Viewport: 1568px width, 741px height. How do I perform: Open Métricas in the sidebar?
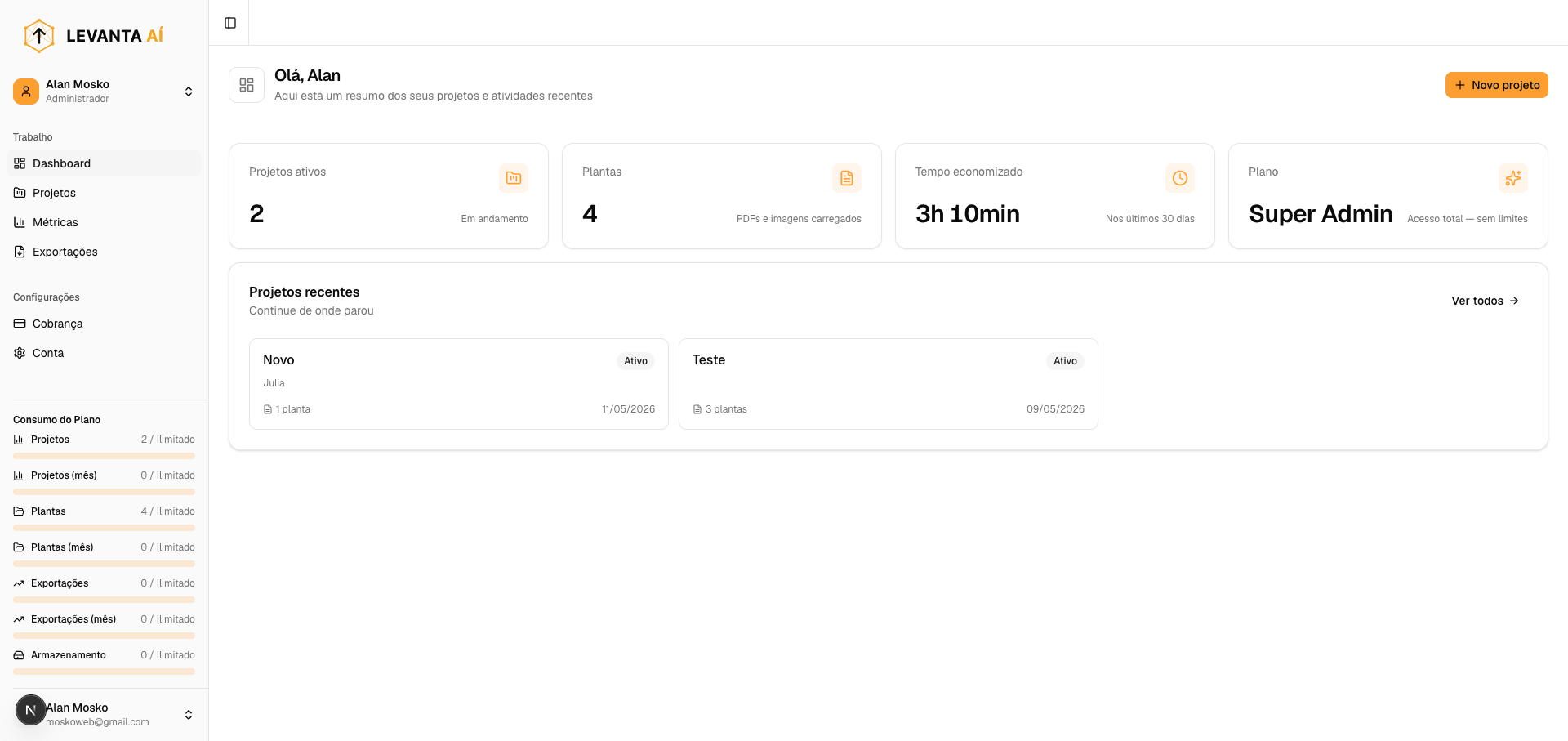tap(104, 222)
